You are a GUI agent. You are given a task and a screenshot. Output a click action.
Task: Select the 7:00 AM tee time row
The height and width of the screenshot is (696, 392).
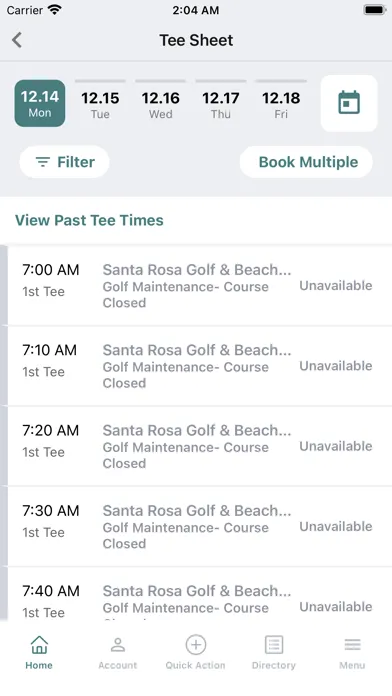point(200,285)
